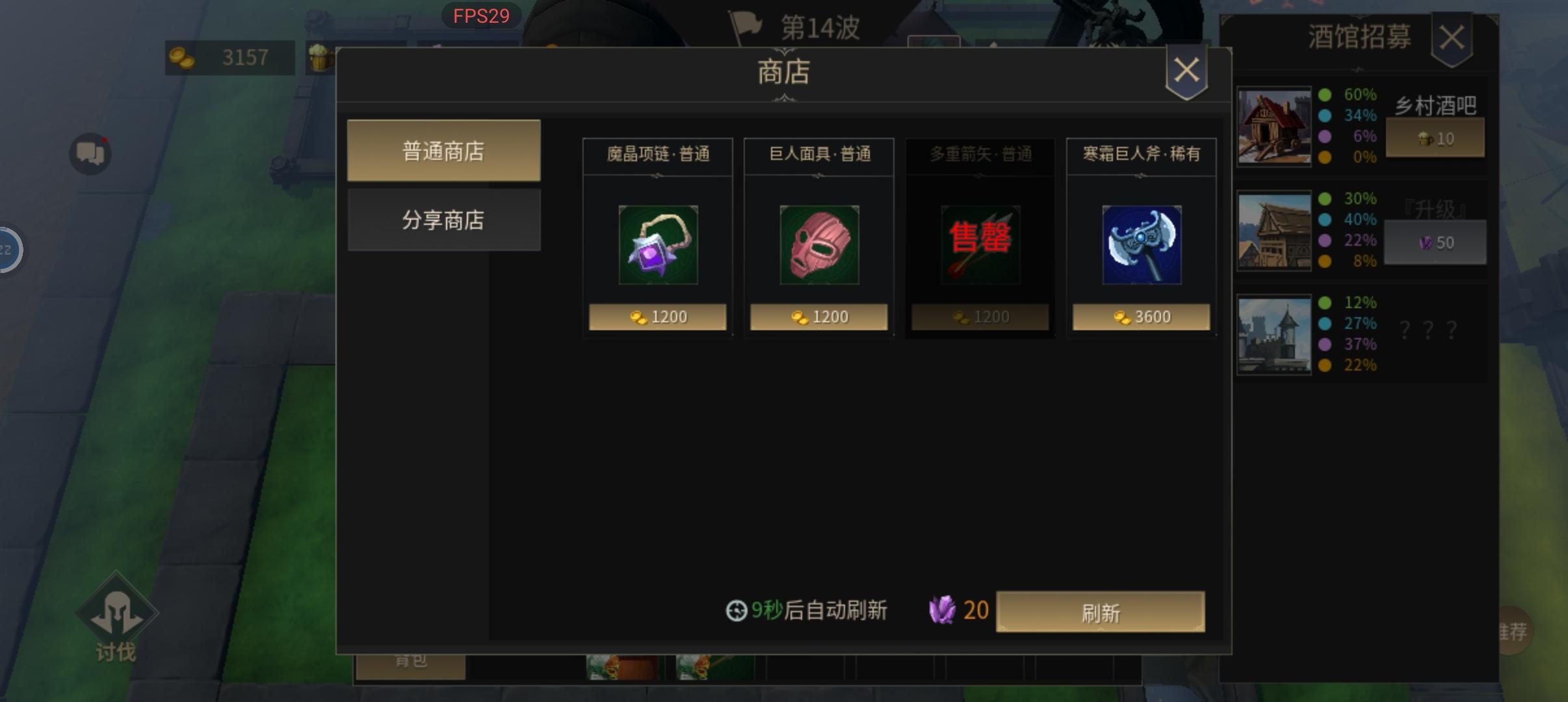
Task: Select the castle tavern thumbnail
Action: 1274,335
